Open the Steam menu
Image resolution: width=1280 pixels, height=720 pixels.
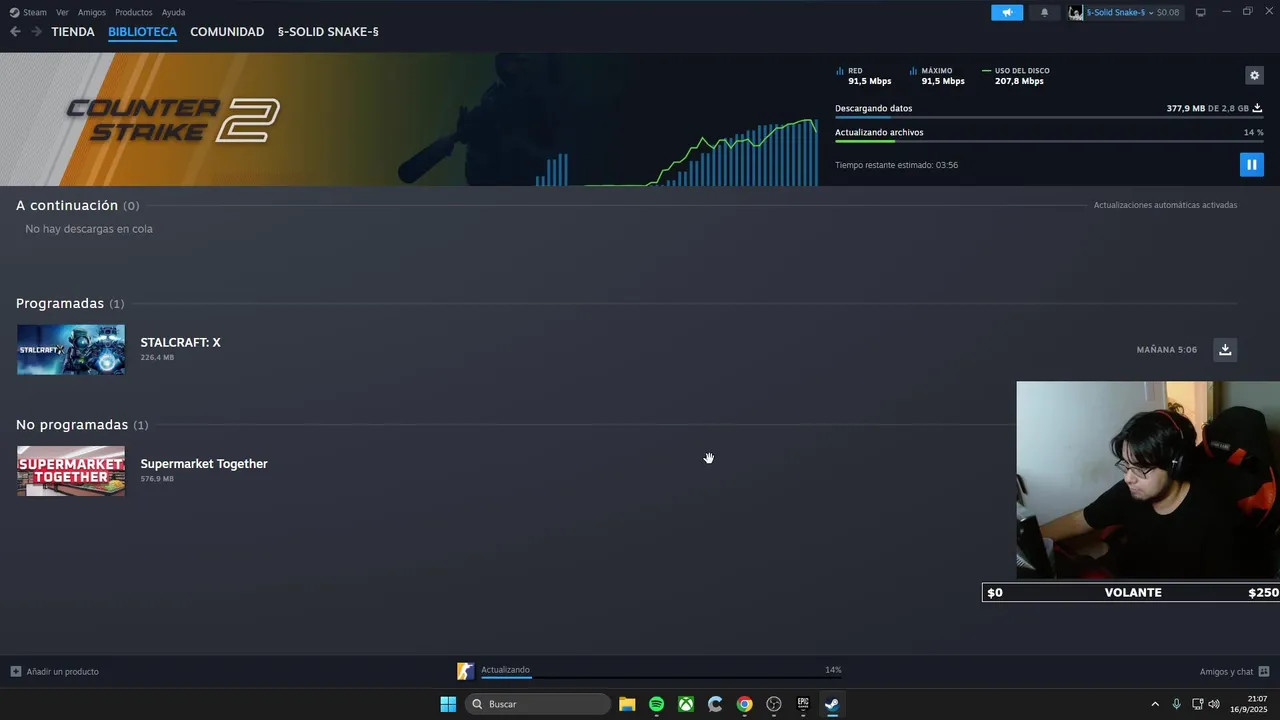point(29,12)
